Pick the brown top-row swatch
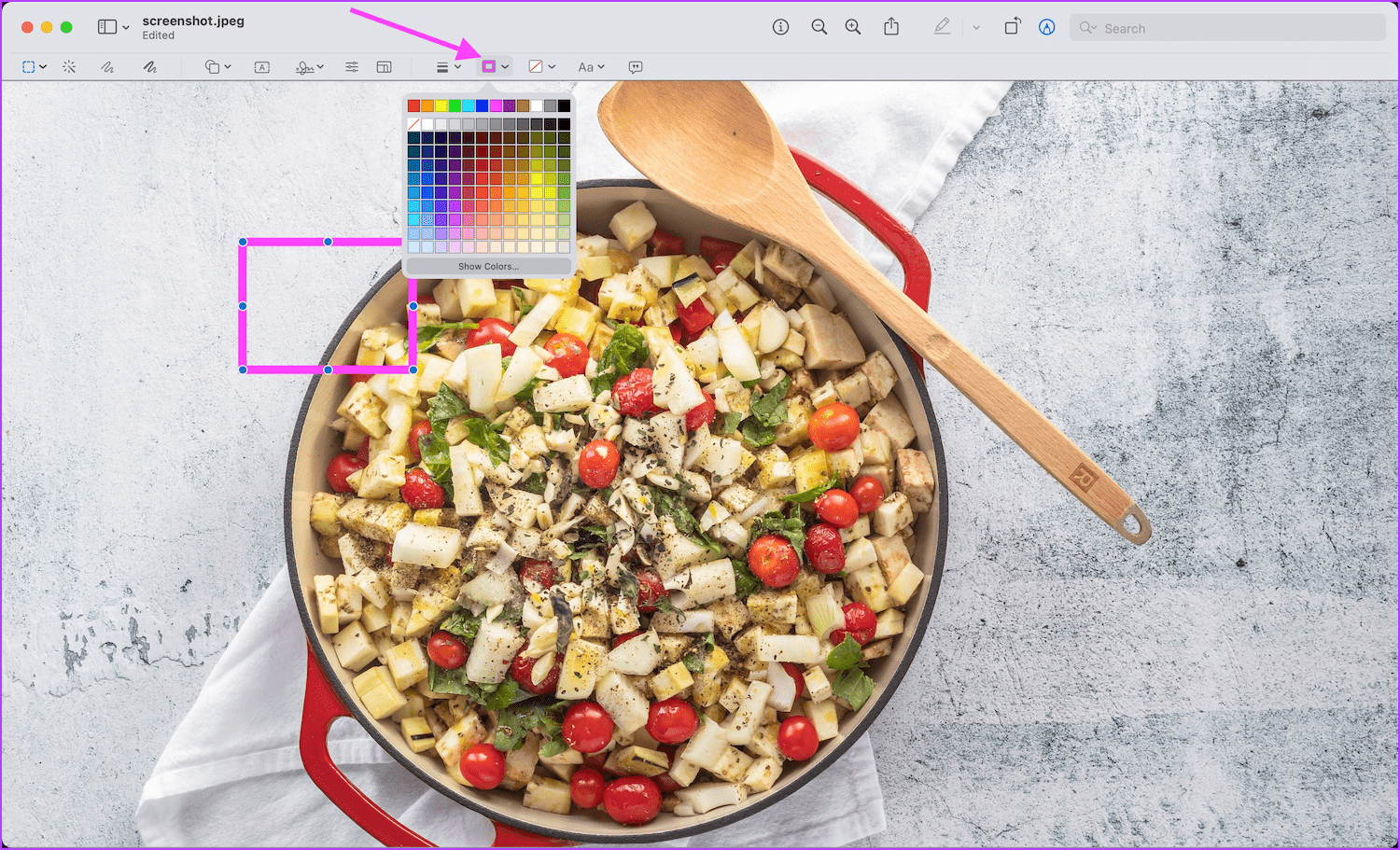This screenshot has height=850, width=1400. pos(523,105)
